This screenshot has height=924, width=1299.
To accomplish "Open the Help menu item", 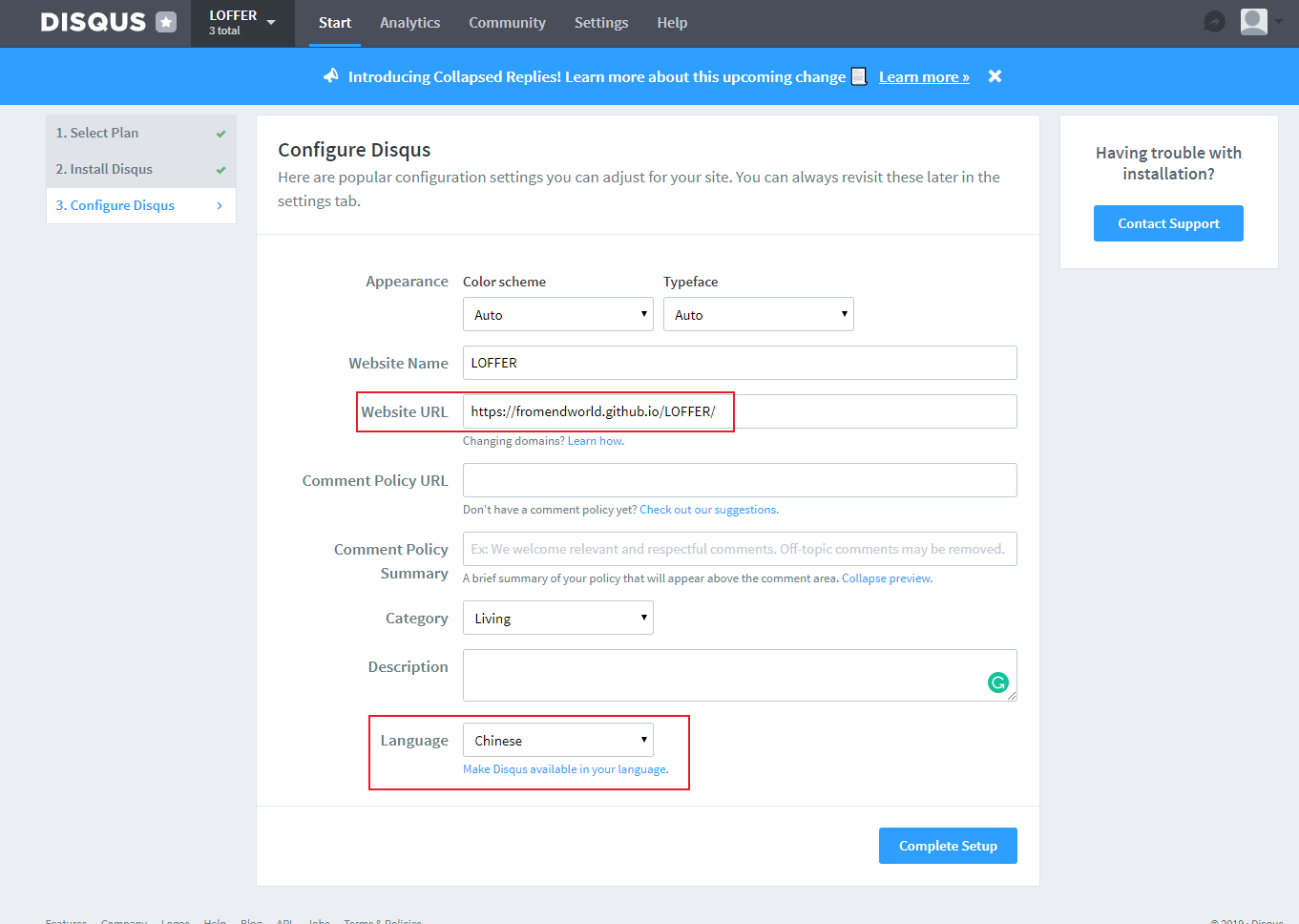I will (x=672, y=23).
